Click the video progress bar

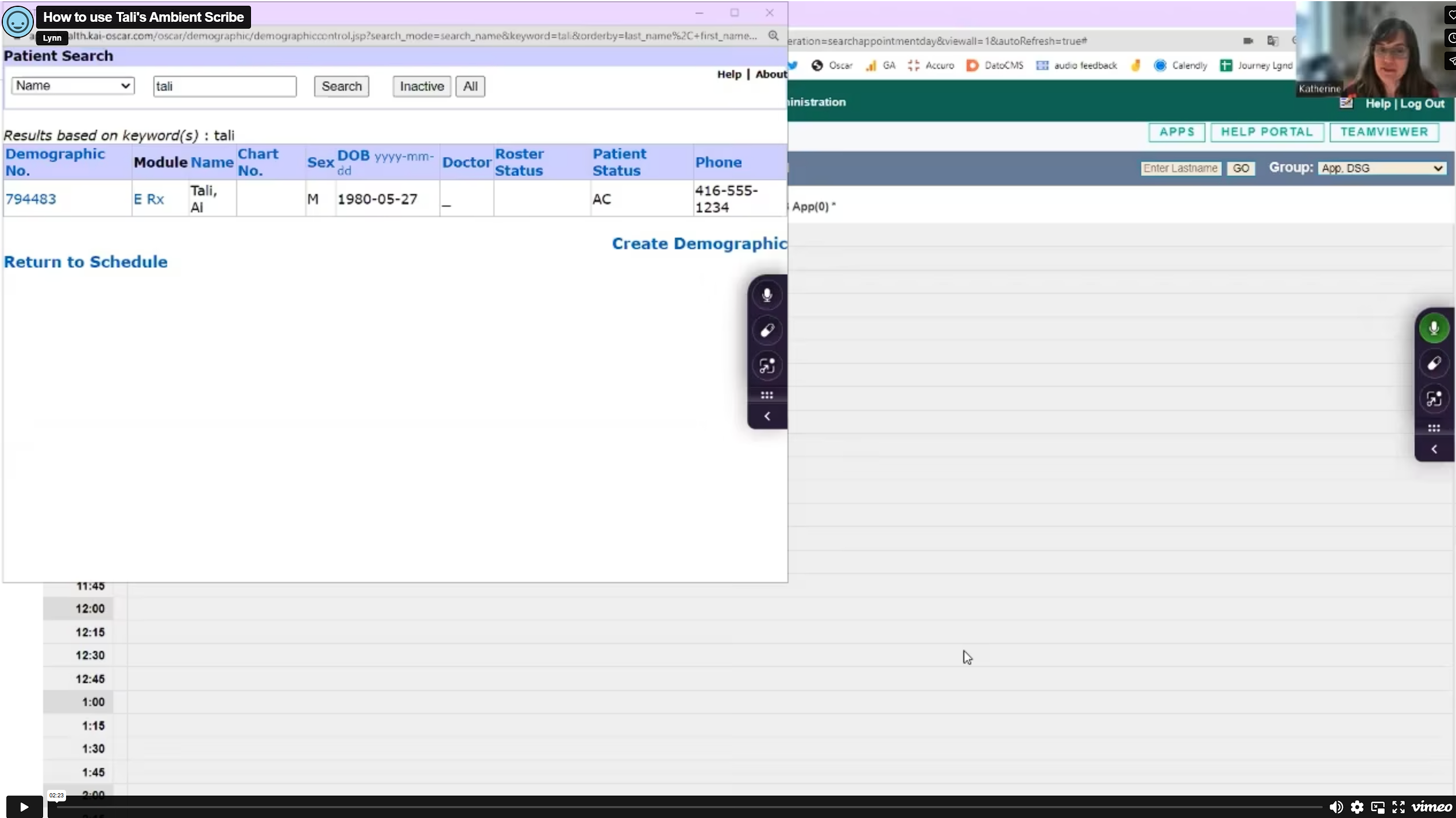tap(689, 807)
